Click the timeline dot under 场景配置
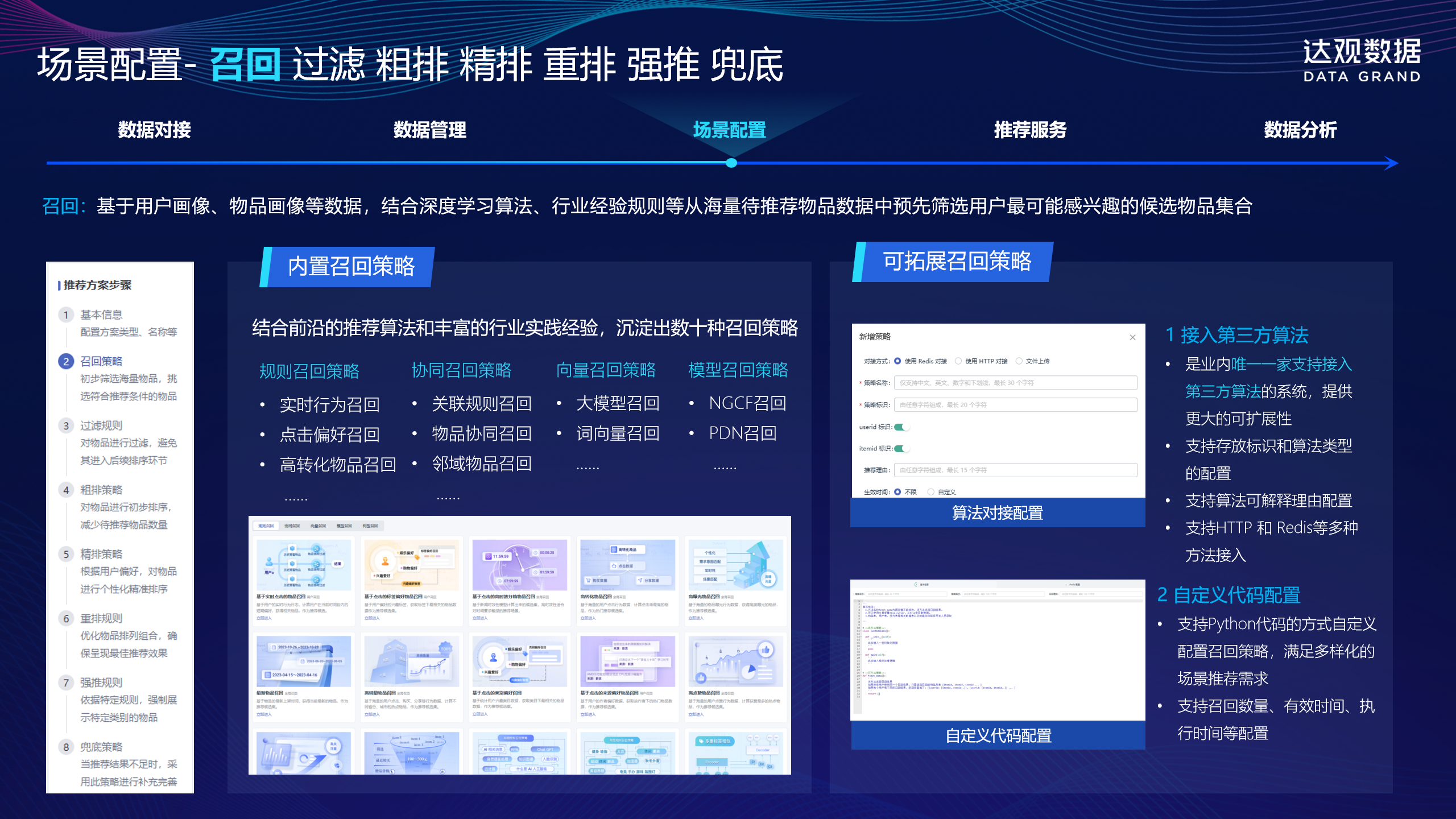Viewport: 1456px width, 819px height. tap(731, 163)
